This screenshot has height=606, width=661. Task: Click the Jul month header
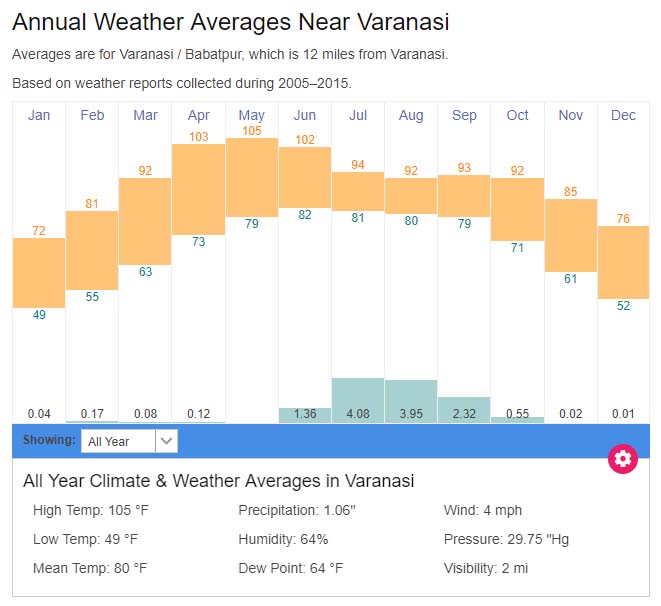[x=358, y=116]
